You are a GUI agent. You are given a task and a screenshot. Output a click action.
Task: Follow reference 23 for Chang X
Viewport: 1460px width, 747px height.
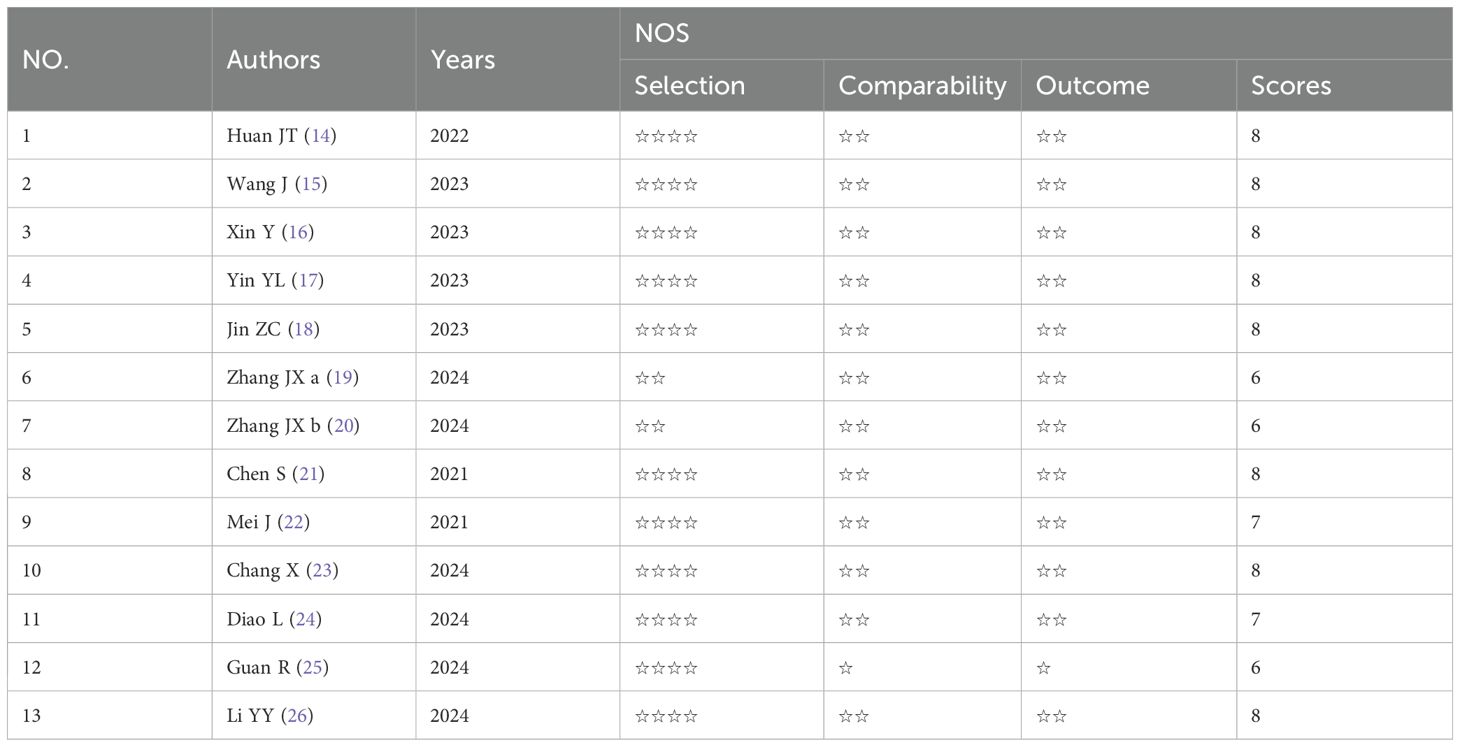click(322, 571)
